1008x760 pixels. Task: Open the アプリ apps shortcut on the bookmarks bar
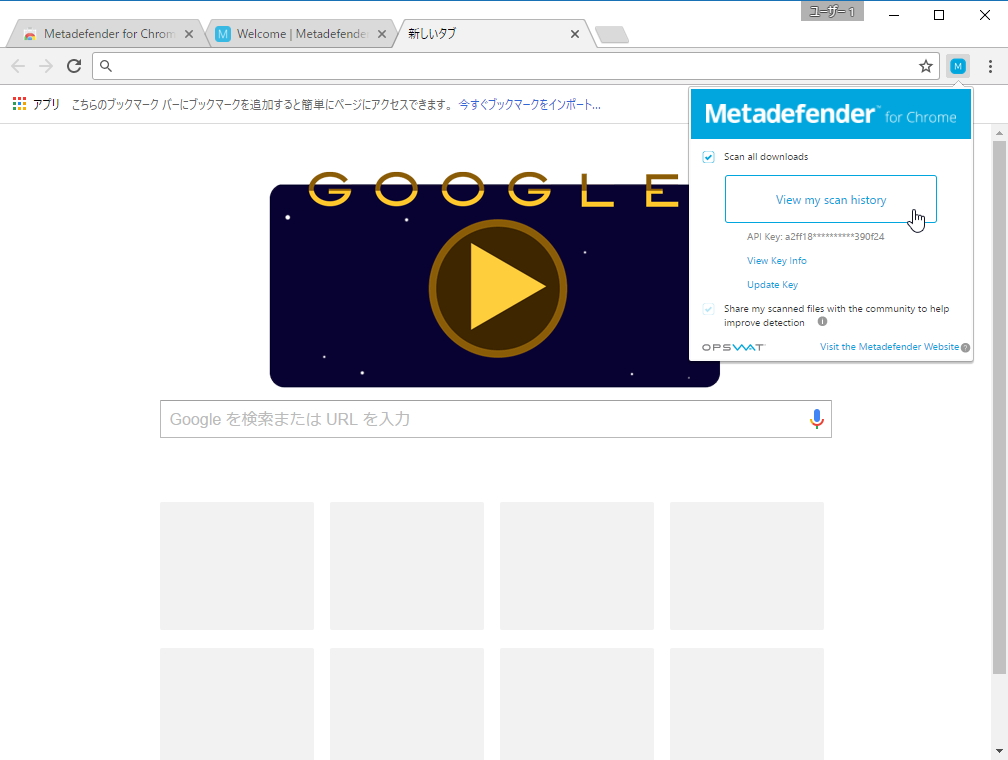[x=37, y=103]
